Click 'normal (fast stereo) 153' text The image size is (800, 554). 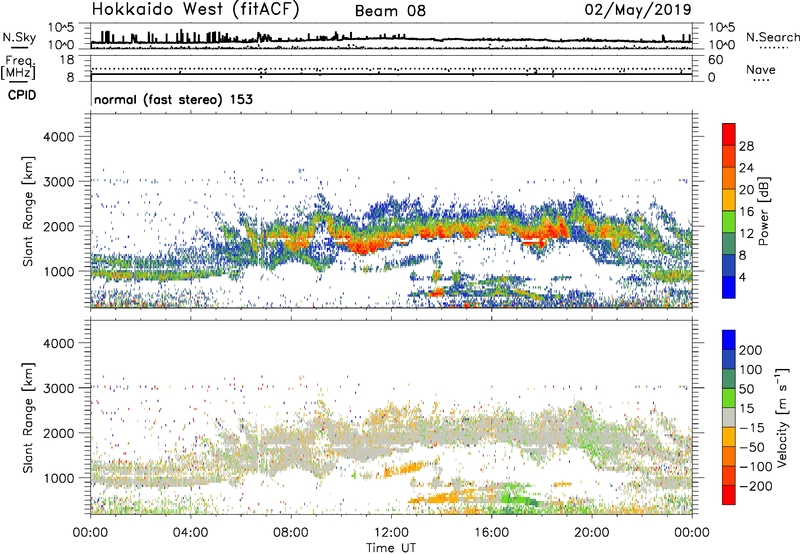pos(173,99)
